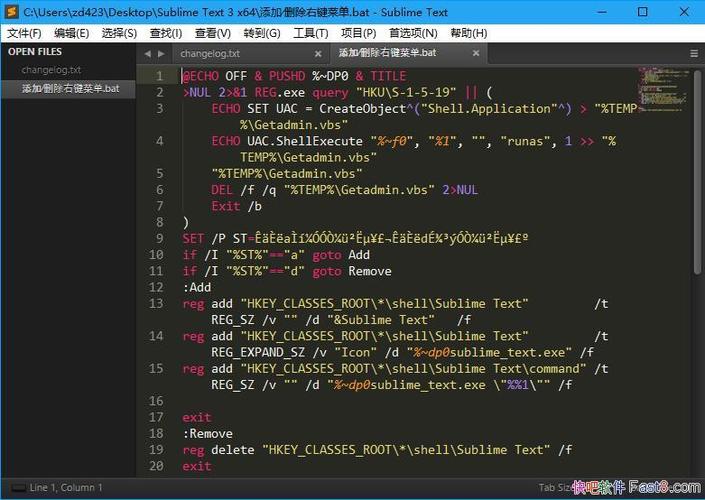This screenshot has height=500, width=705.
Task: Click UAC.ShellExecute on line 4
Action: (305, 141)
